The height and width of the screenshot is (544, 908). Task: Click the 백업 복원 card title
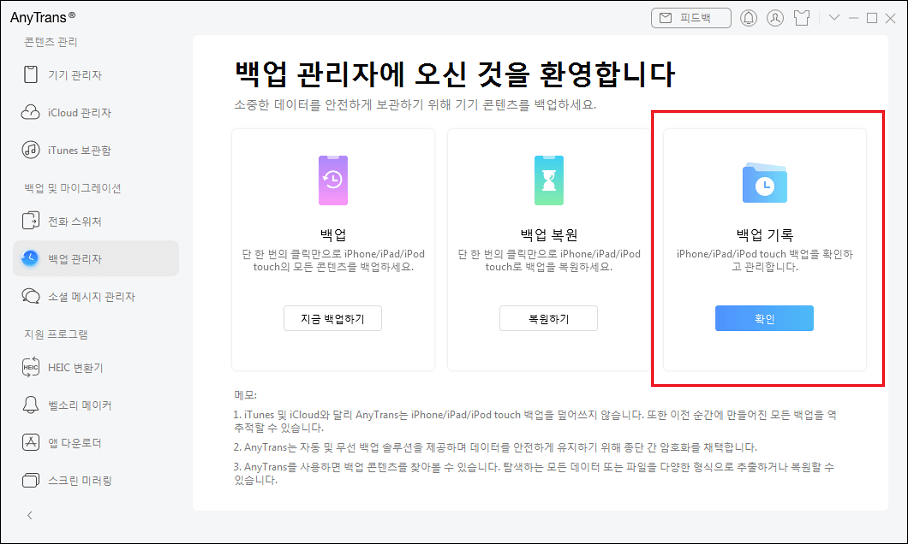[x=549, y=235]
